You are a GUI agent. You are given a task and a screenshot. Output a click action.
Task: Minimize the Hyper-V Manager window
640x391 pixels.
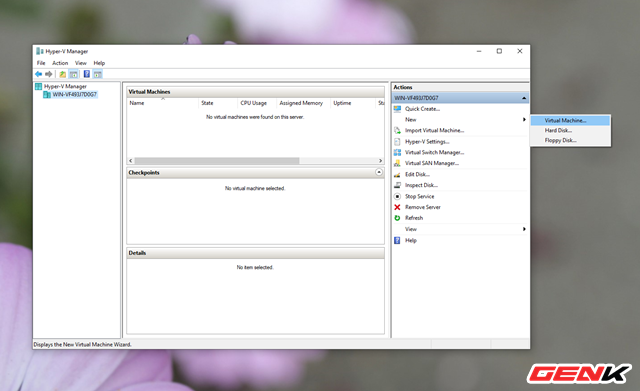pos(479,51)
